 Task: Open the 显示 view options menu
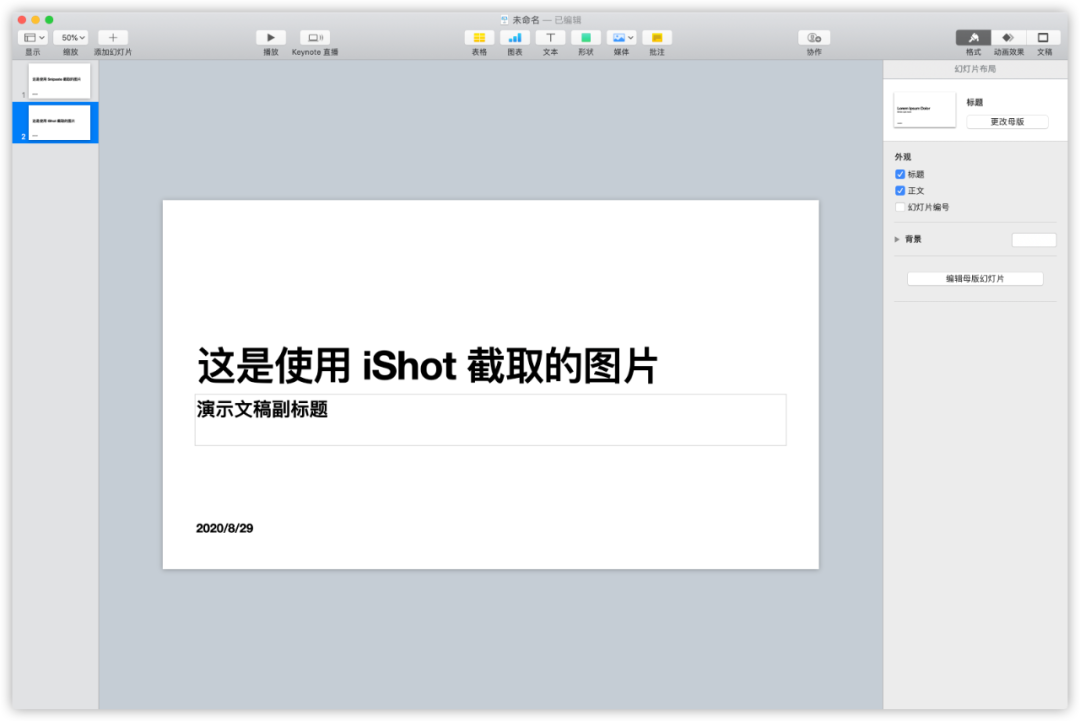[x=32, y=38]
